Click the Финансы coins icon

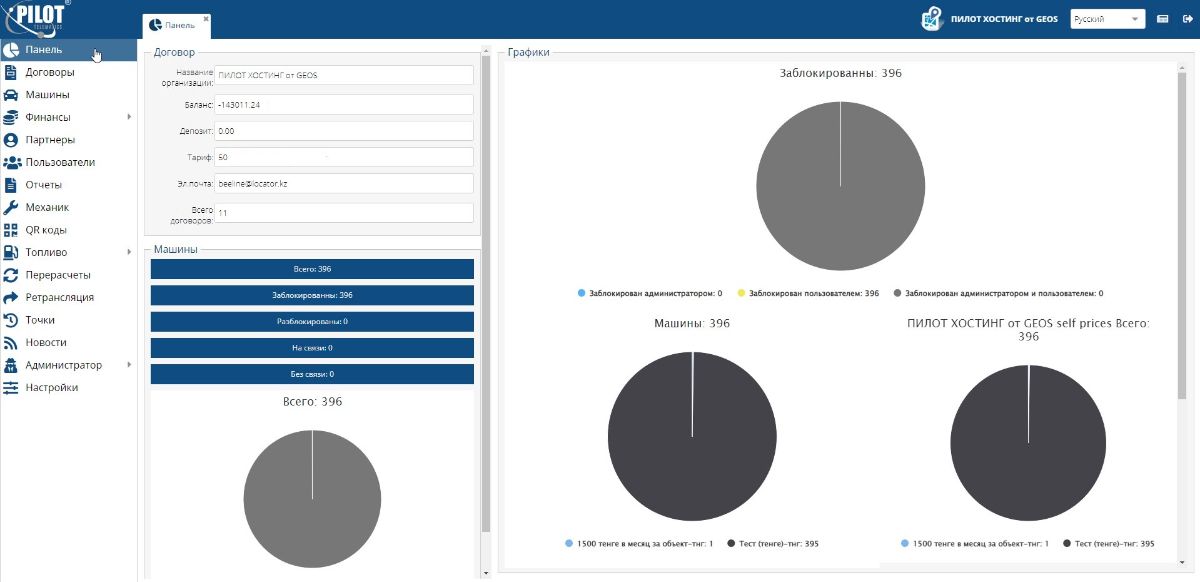pos(11,117)
